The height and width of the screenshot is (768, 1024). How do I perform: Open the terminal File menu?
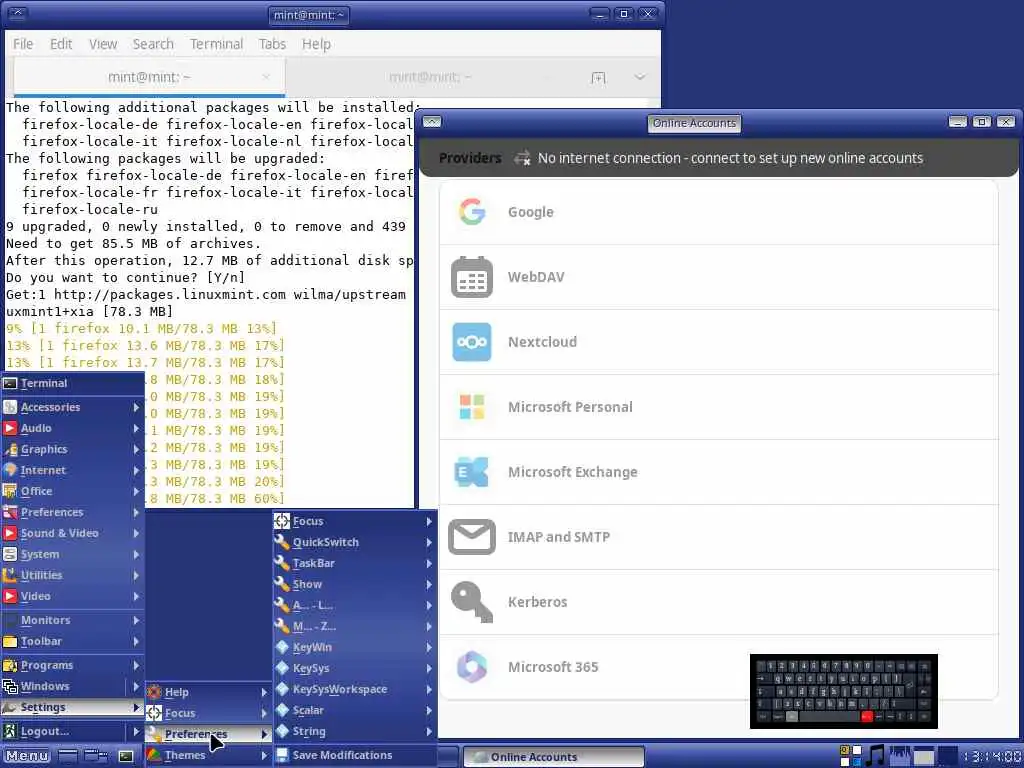23,44
